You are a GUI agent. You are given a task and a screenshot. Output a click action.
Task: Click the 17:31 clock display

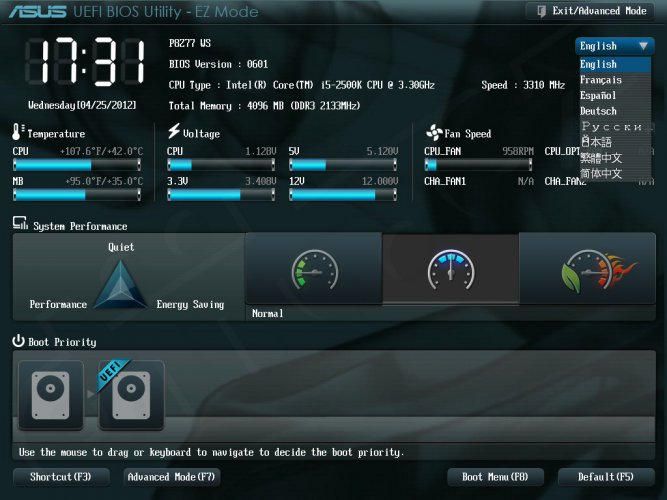(85, 62)
